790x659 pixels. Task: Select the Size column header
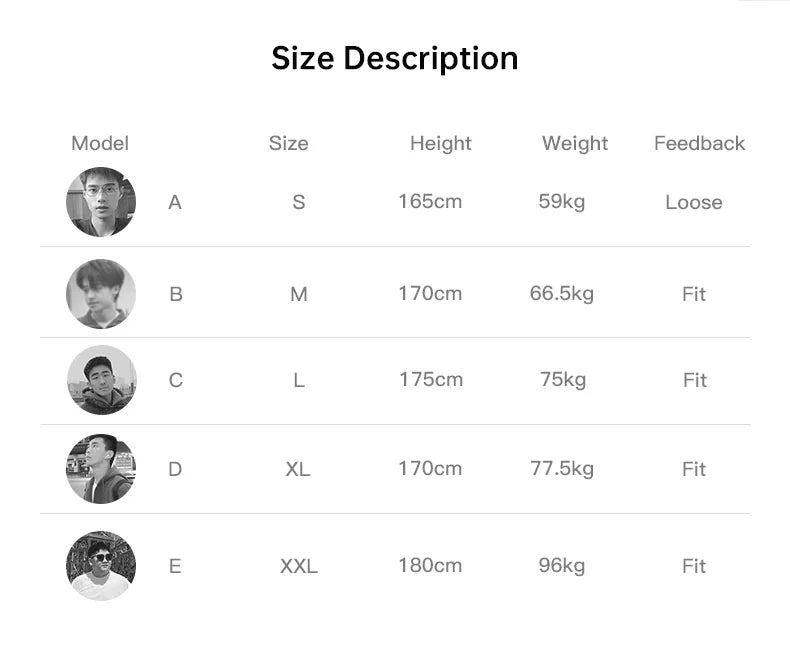(288, 143)
